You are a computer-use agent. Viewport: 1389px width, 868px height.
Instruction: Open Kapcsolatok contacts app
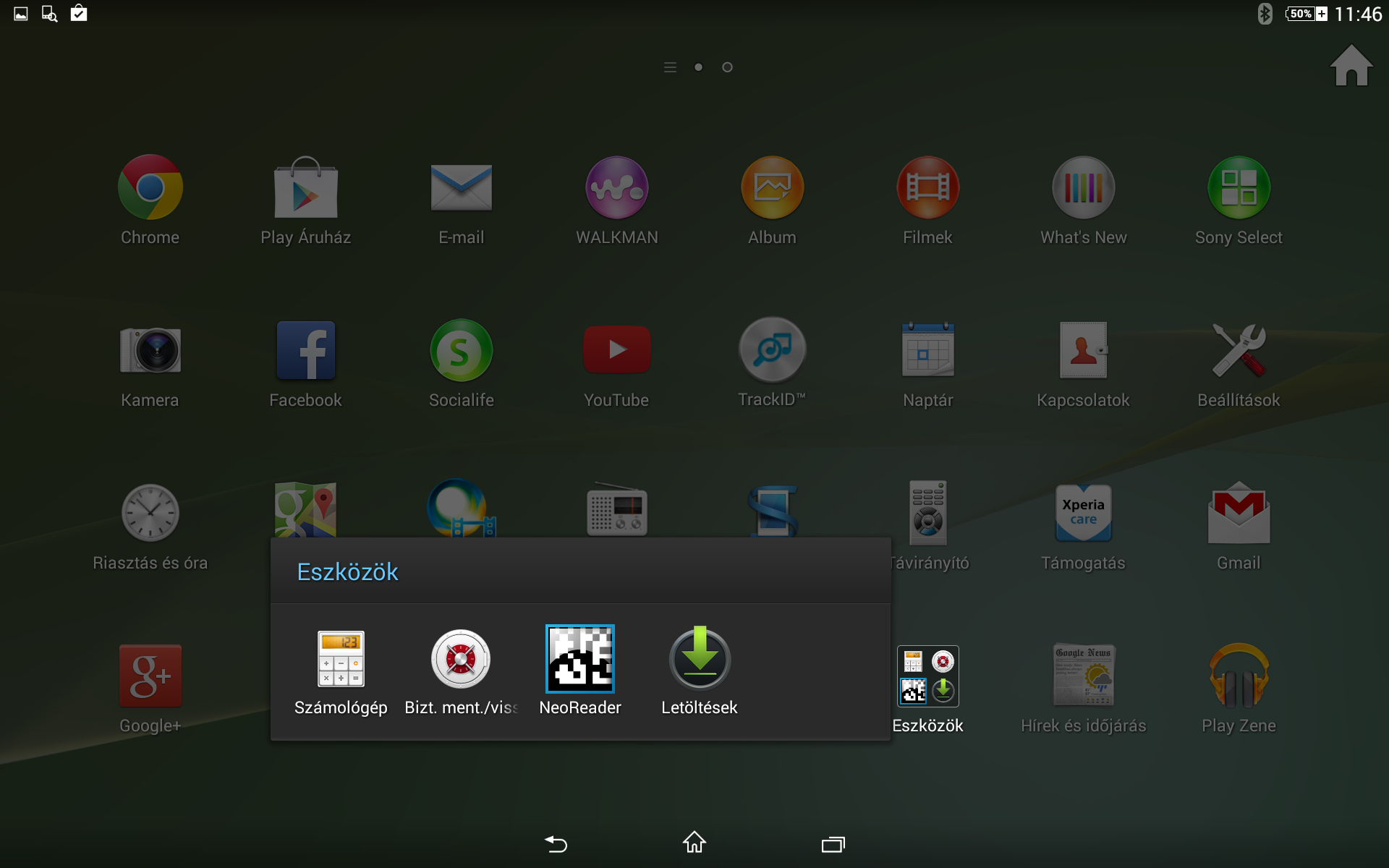pos(1083,350)
